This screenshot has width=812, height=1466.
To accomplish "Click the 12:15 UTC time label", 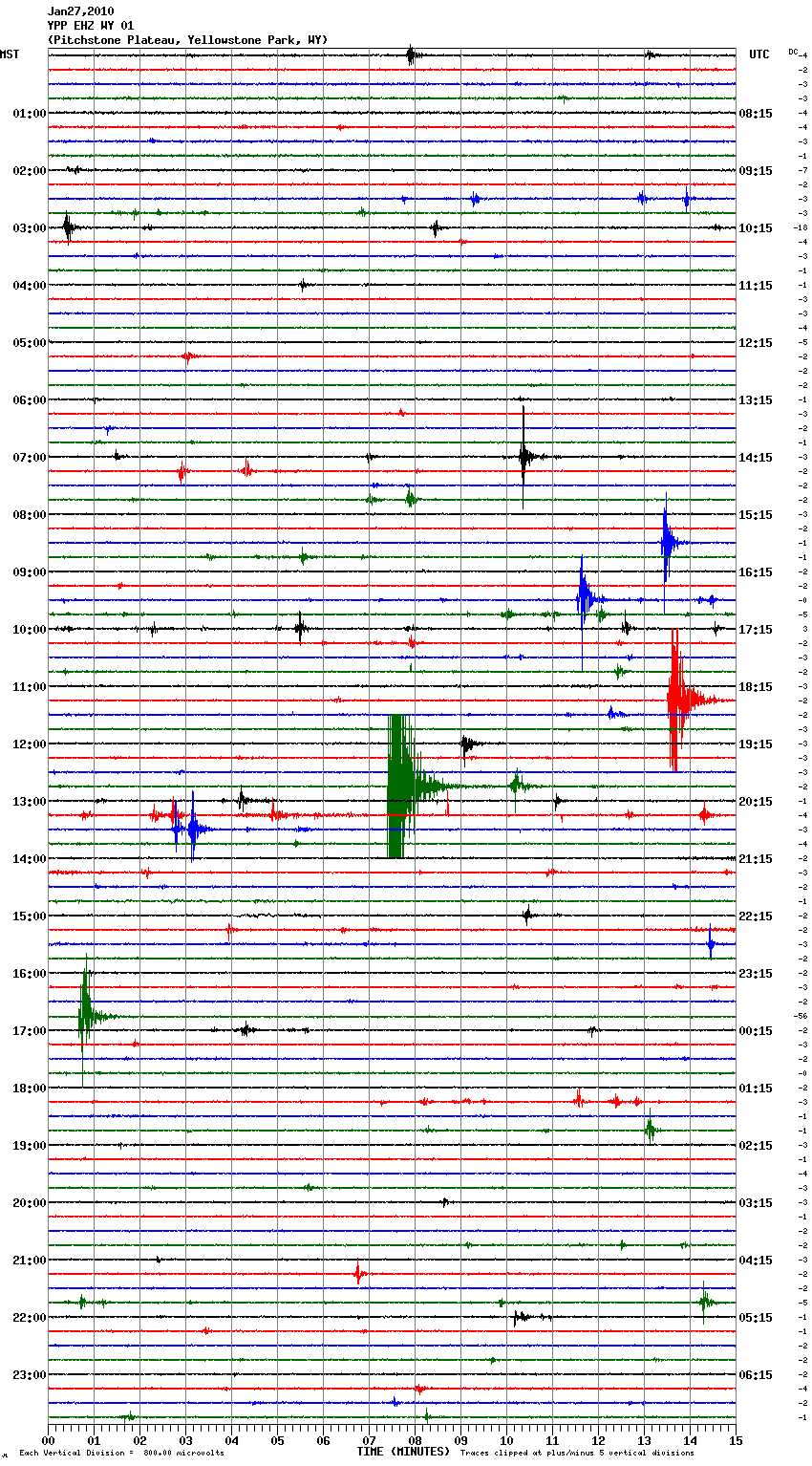I will click(756, 343).
